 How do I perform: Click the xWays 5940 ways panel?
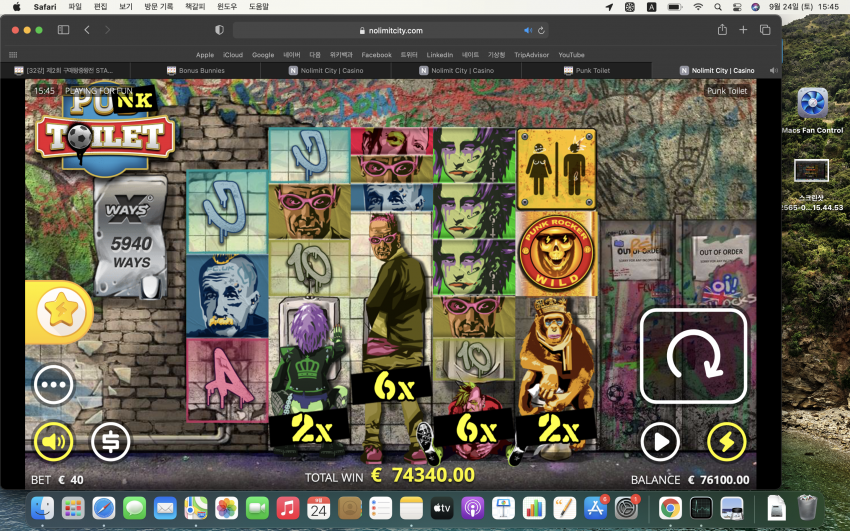click(x=130, y=237)
